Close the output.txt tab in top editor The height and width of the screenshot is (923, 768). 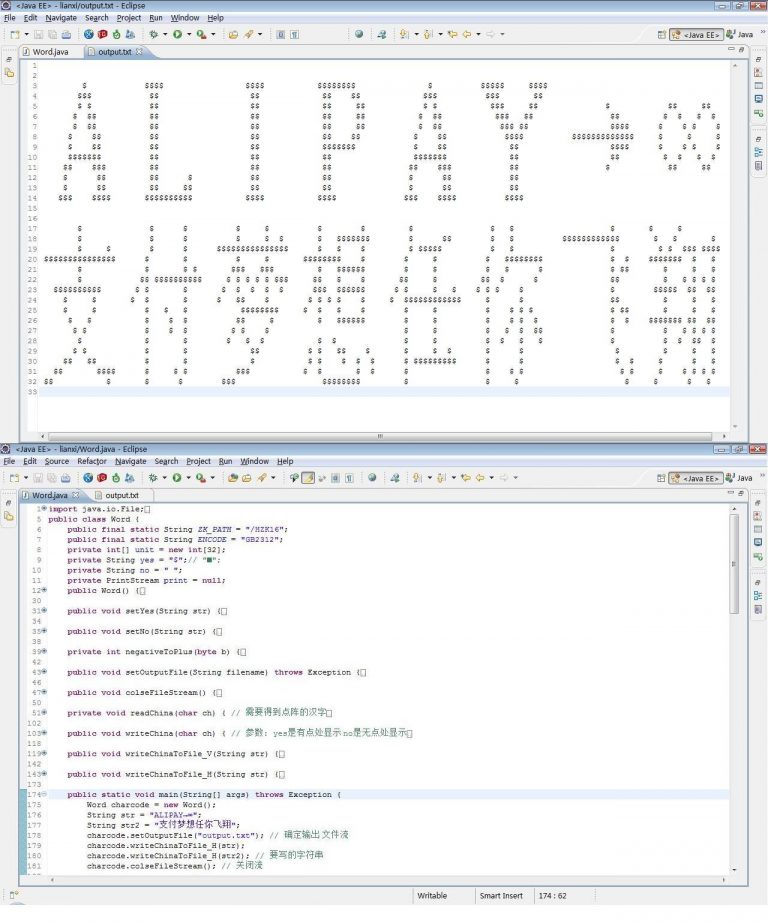click(139, 52)
